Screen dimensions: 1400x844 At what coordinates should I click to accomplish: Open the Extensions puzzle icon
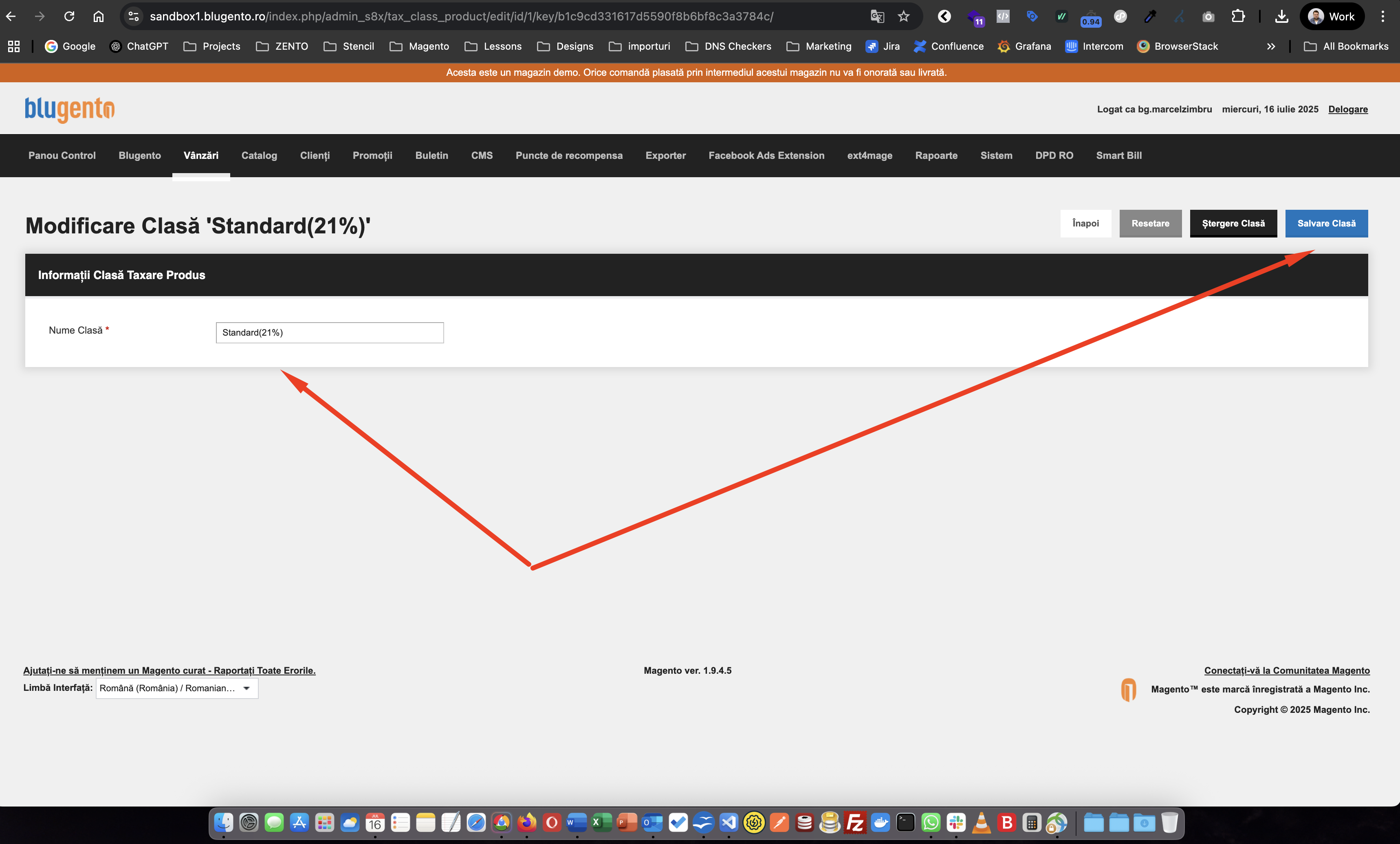click(x=1238, y=16)
